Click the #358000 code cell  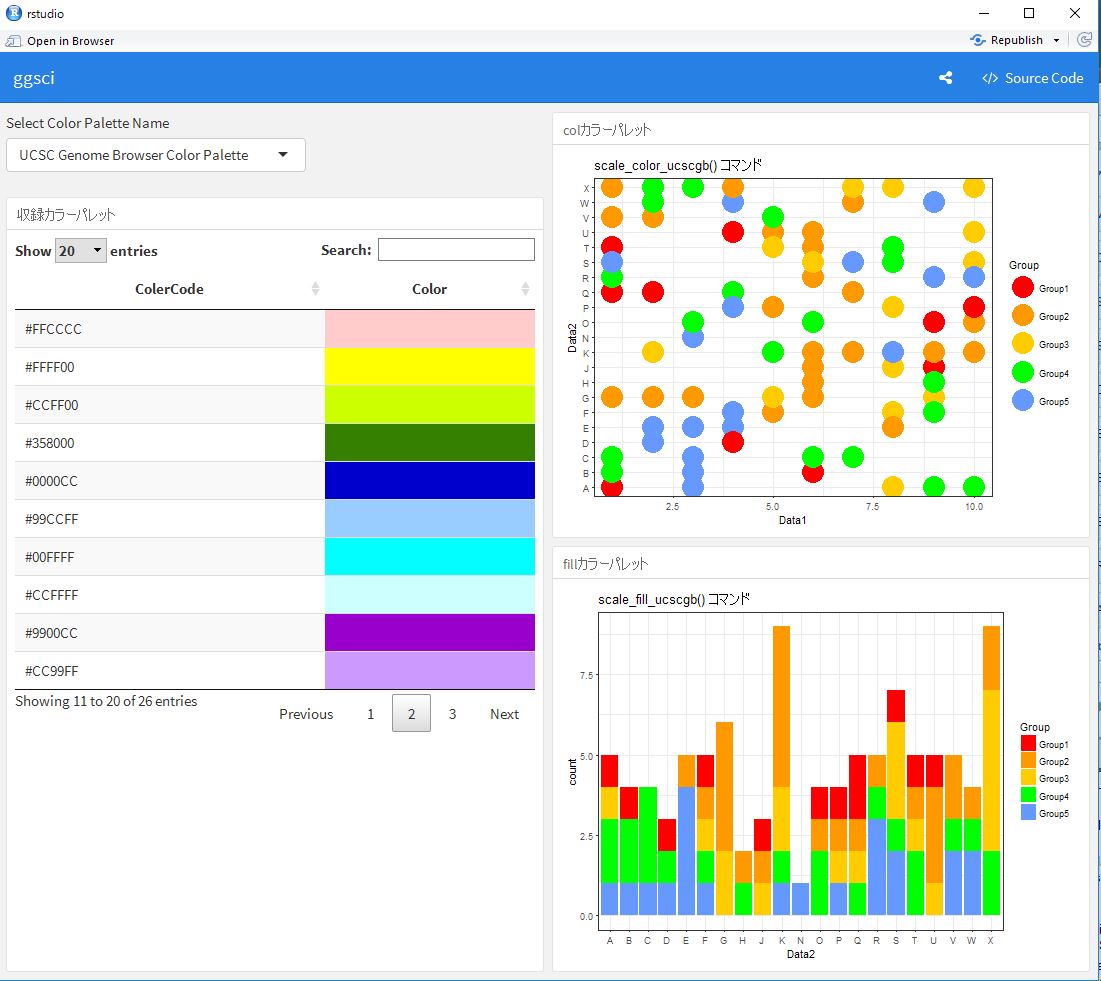tap(169, 442)
